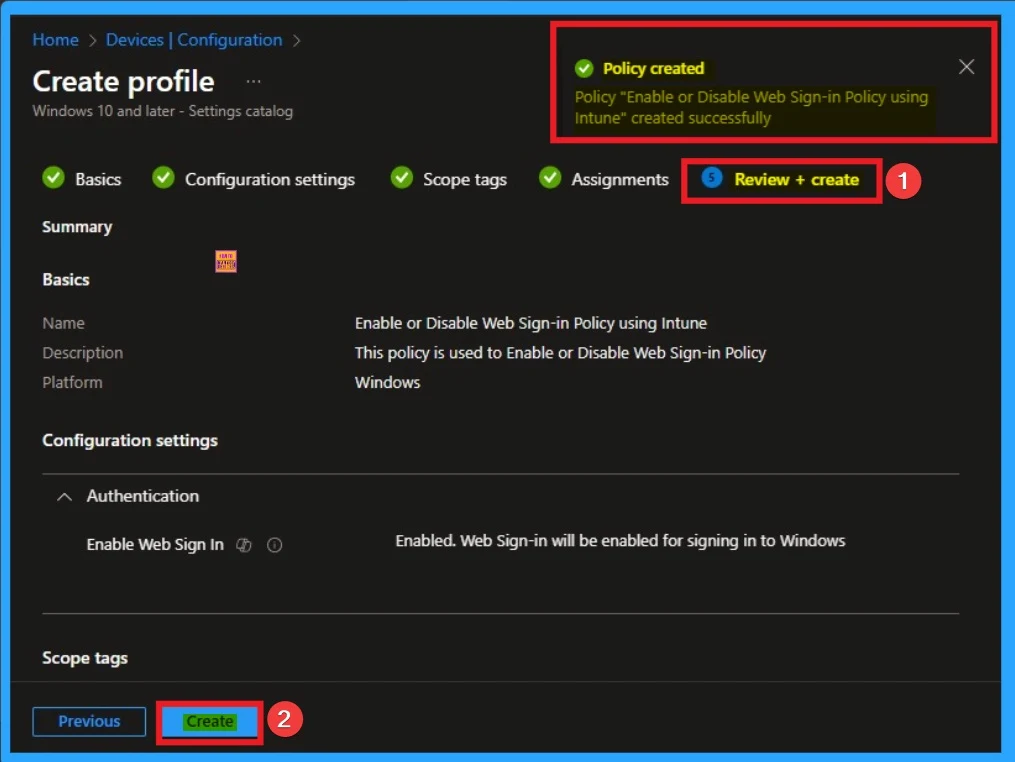Click the Description field label
Image resolution: width=1015 pixels, height=762 pixels.
[82, 353]
